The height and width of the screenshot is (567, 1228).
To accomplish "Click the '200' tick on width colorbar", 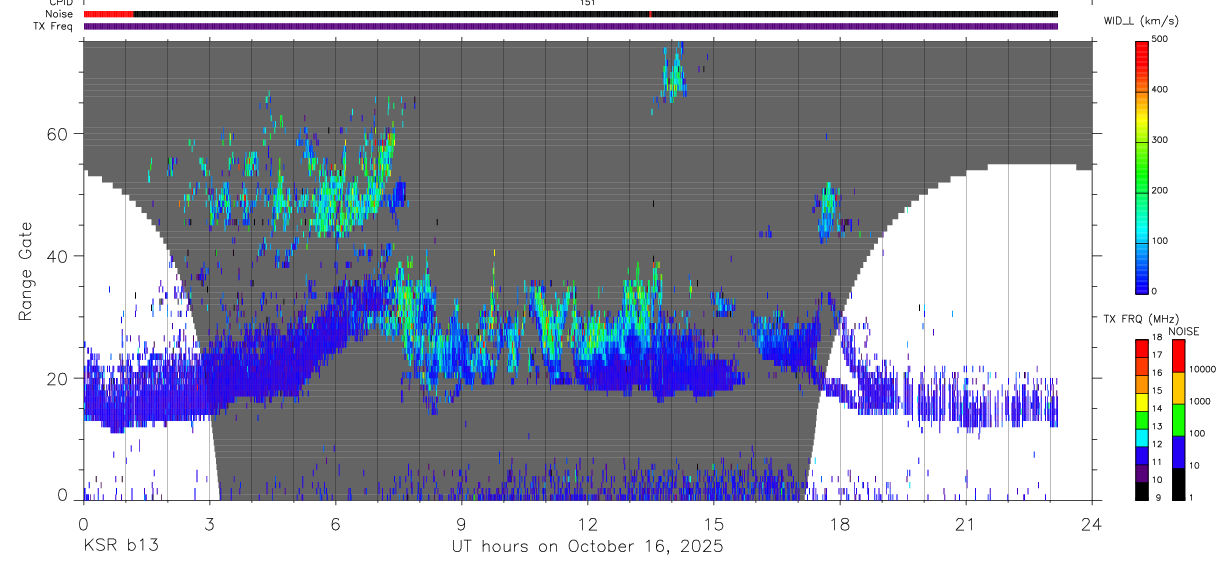I will point(1160,190).
